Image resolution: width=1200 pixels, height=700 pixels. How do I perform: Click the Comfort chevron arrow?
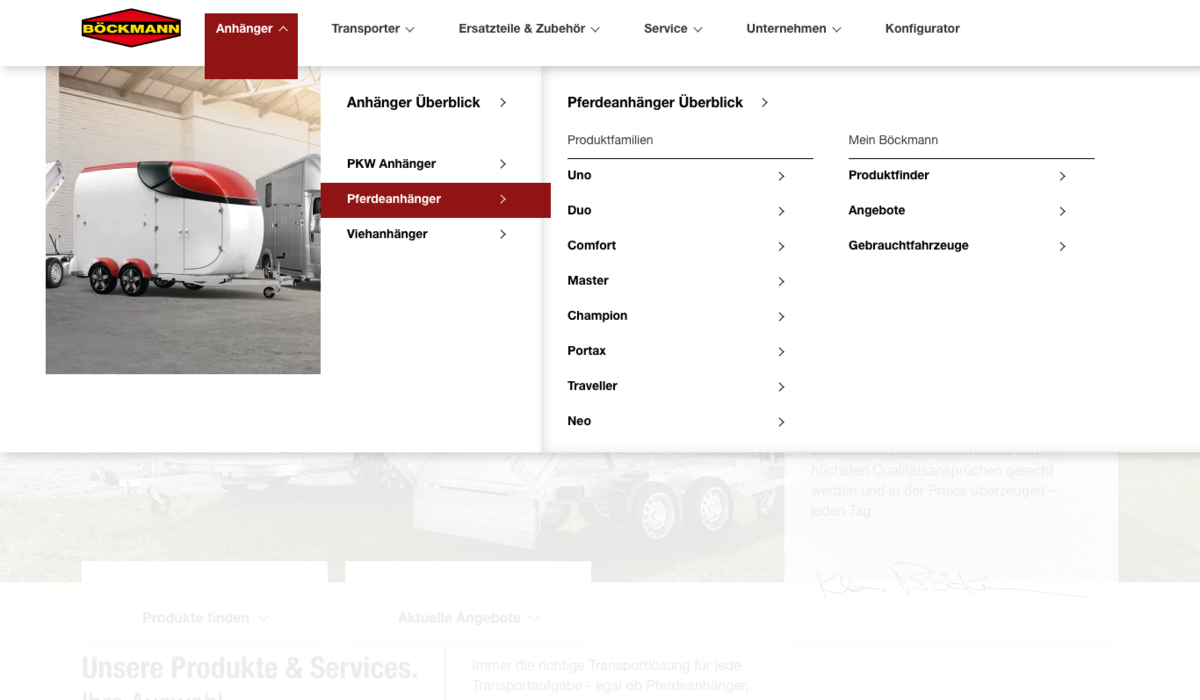(x=781, y=246)
